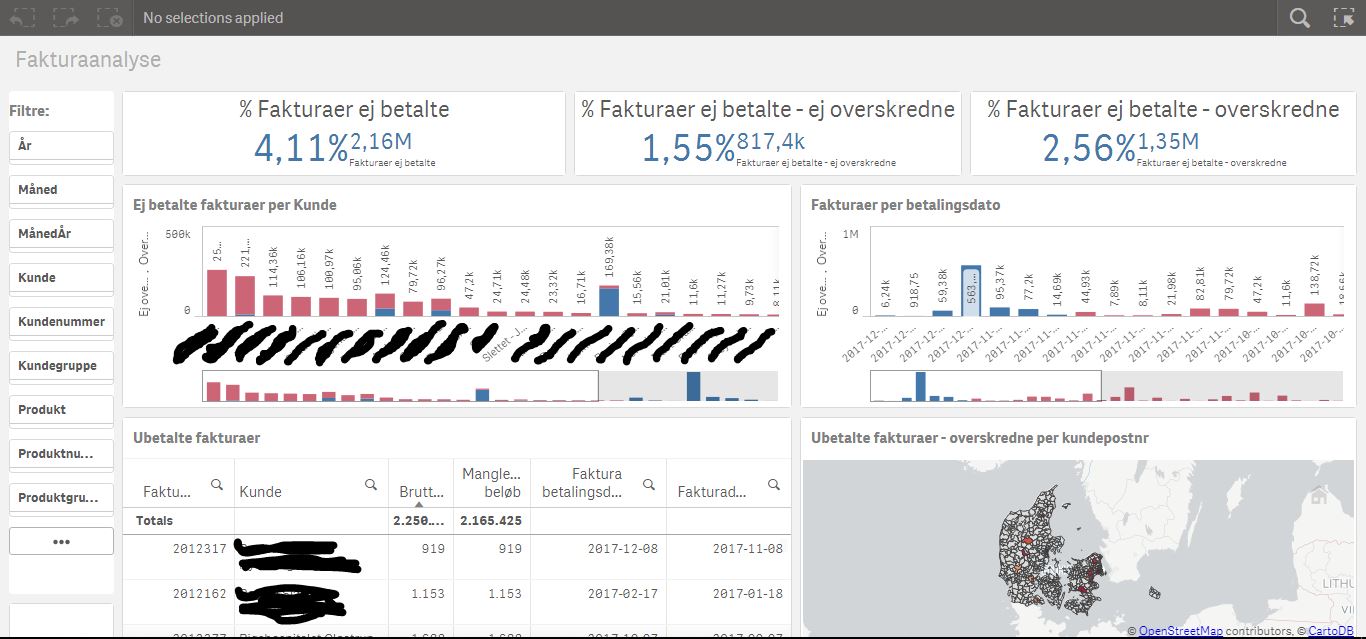Screen dimensions: 1366x639
Task: Click the step back selection icon
Action: pos(22,18)
